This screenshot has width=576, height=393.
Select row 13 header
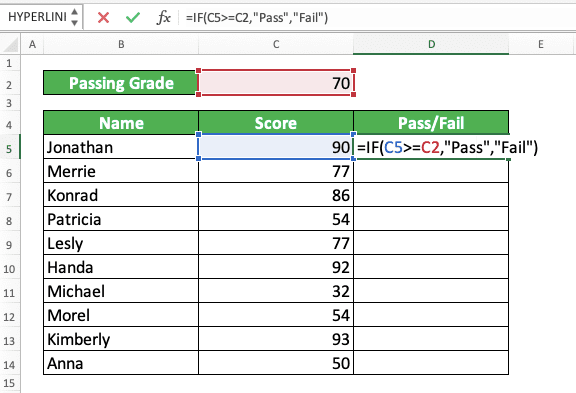[10, 340]
